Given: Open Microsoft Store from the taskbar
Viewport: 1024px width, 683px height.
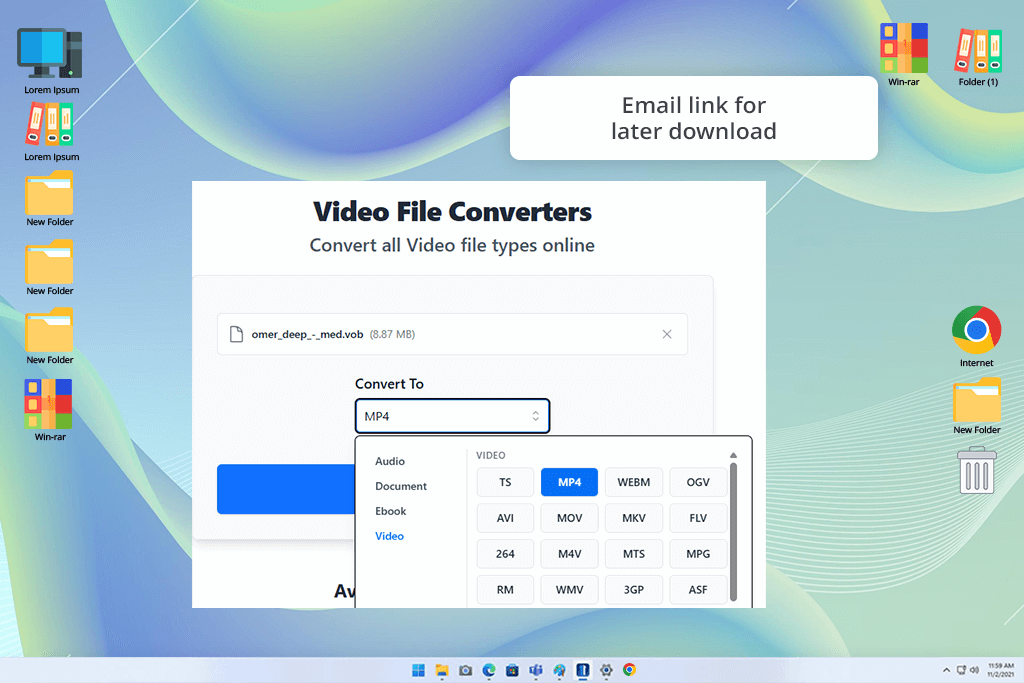Looking at the screenshot, I should (513, 670).
